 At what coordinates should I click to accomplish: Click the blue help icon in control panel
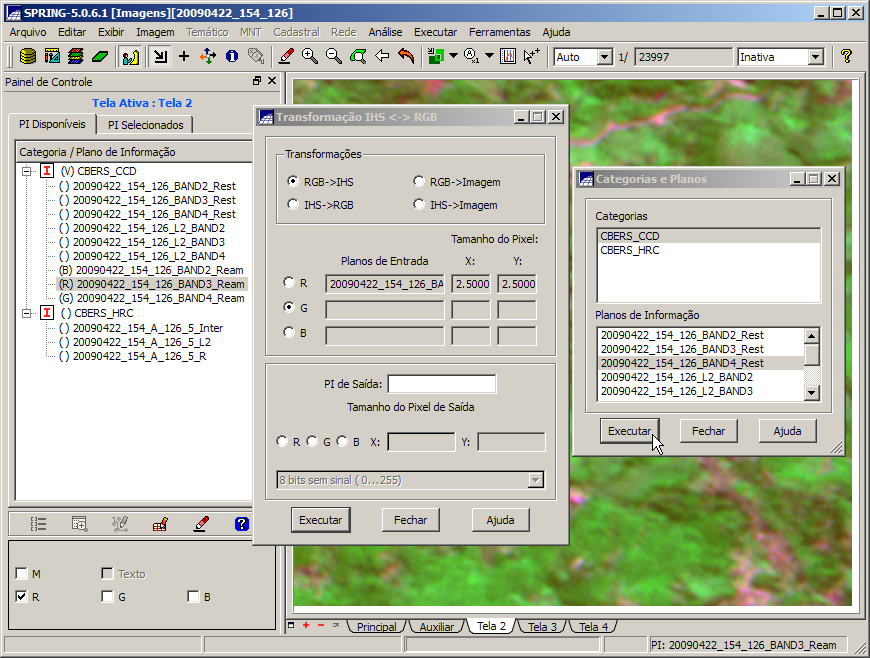point(241,523)
